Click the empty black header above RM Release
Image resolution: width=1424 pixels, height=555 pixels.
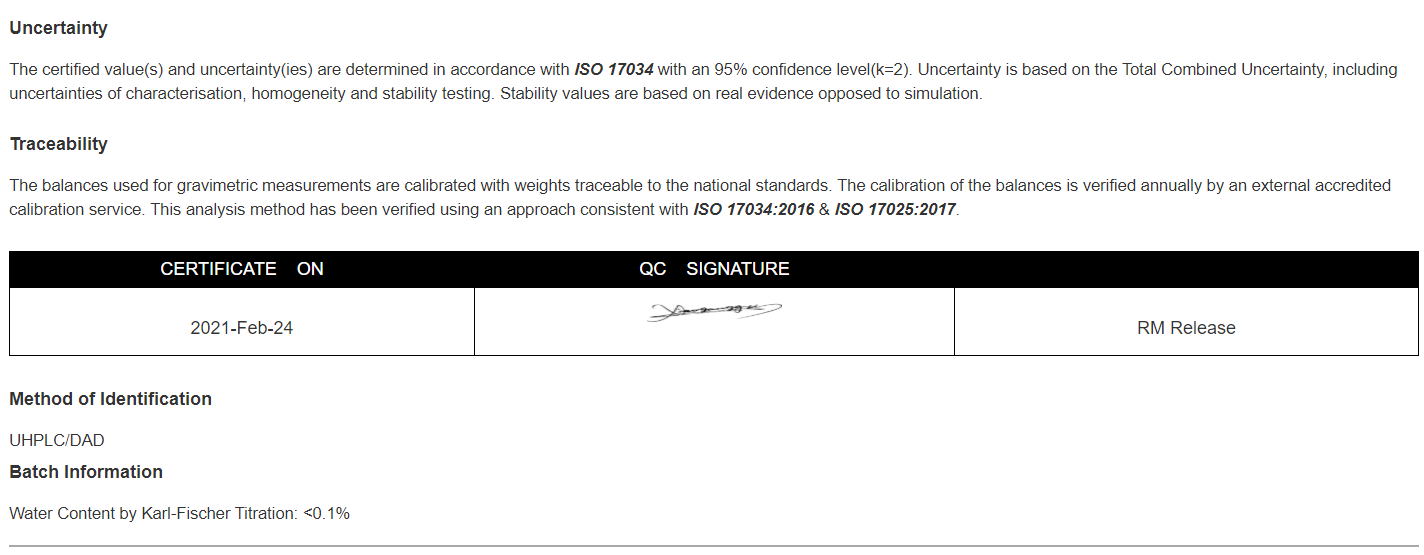tap(1186, 269)
